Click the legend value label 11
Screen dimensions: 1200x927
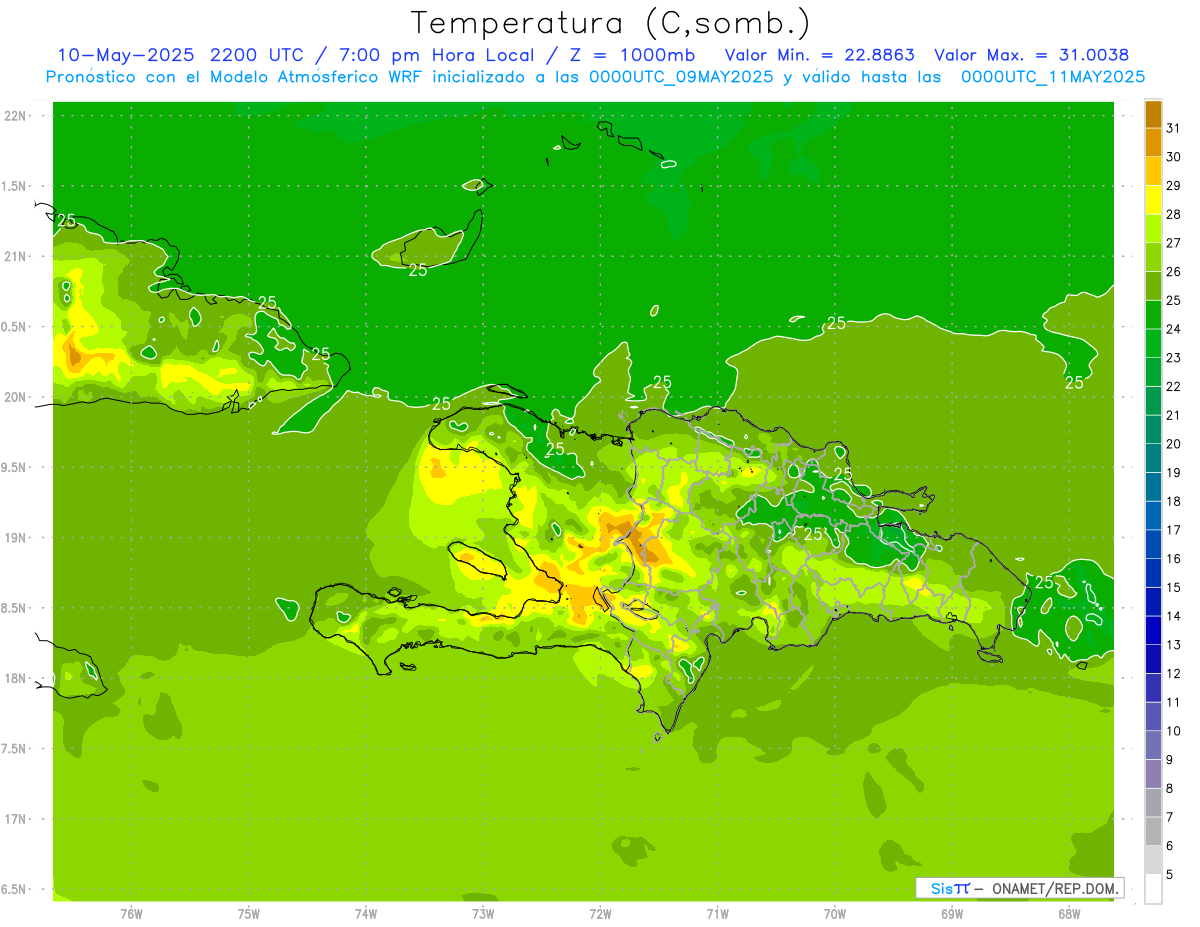[1174, 703]
